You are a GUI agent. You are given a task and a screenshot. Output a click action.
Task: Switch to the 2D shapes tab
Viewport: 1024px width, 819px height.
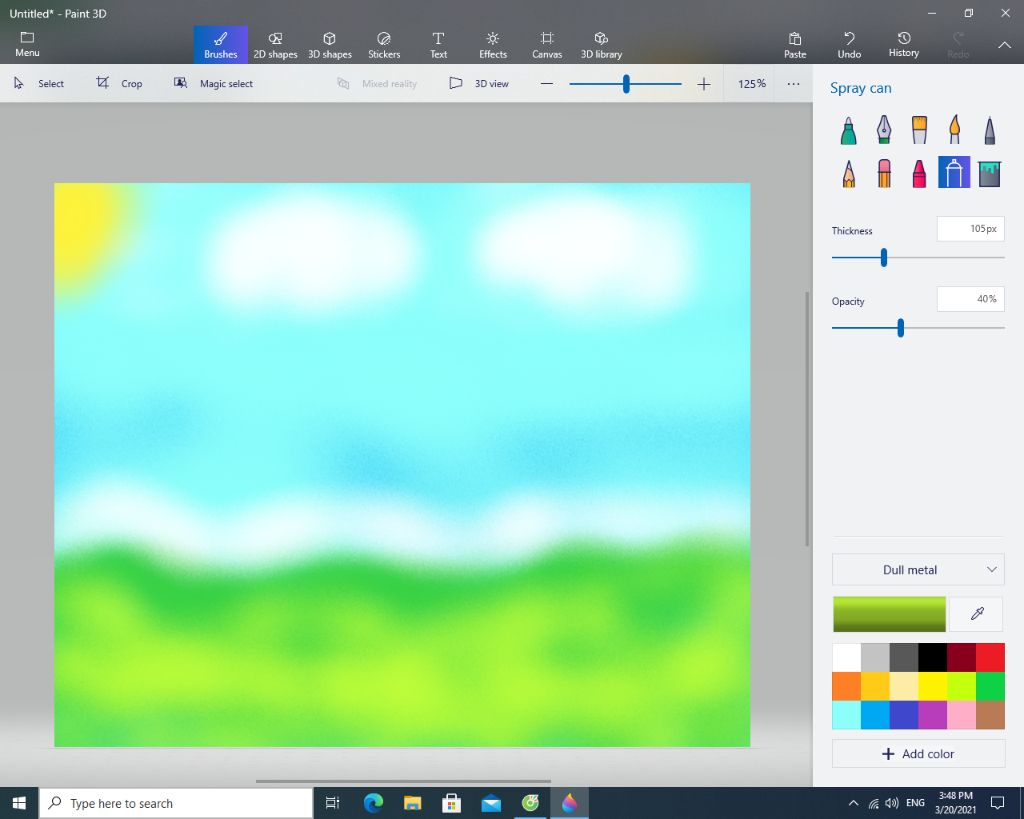tap(275, 45)
